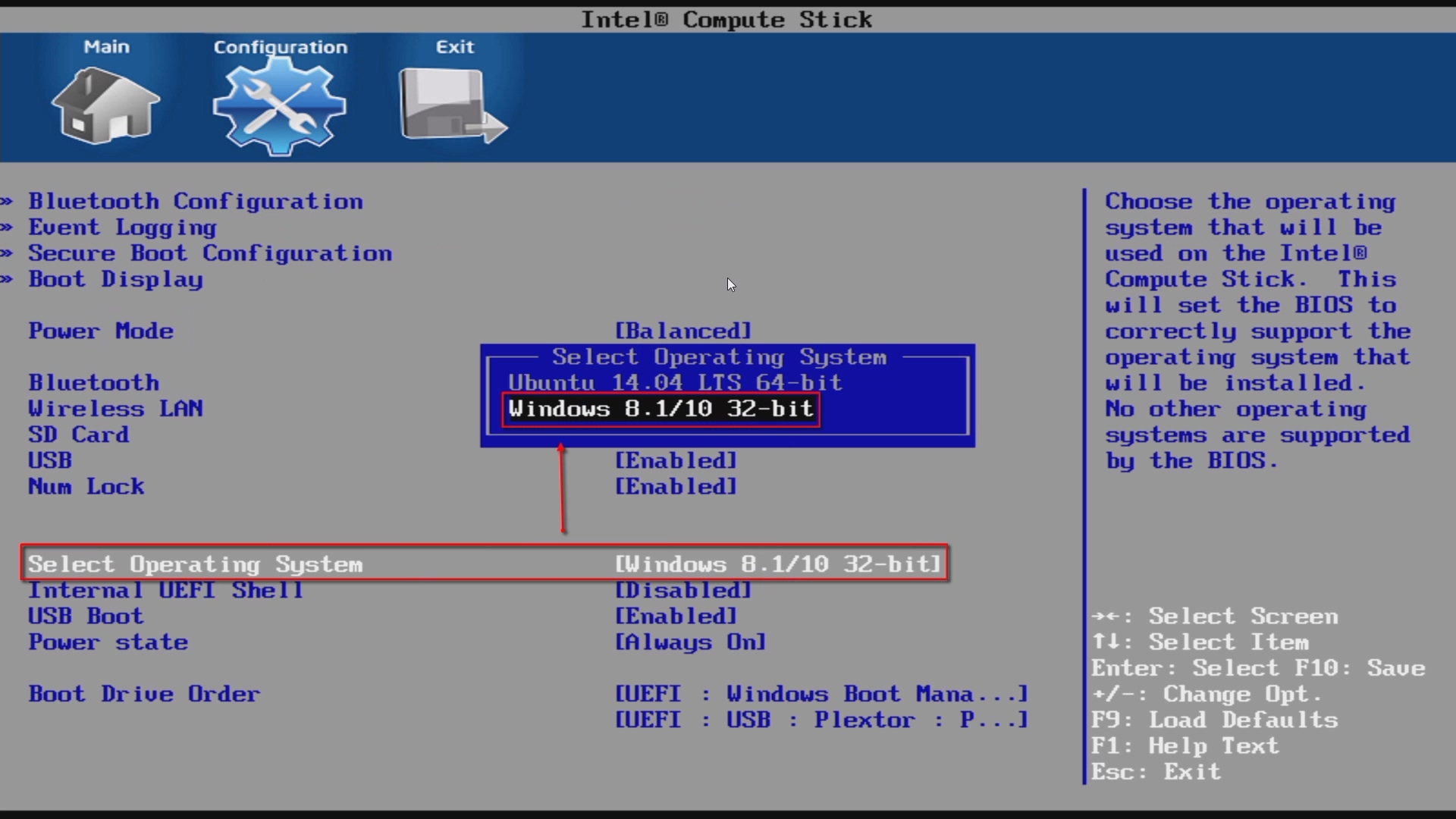
Task: Switch to the Main tab label
Action: click(x=106, y=47)
